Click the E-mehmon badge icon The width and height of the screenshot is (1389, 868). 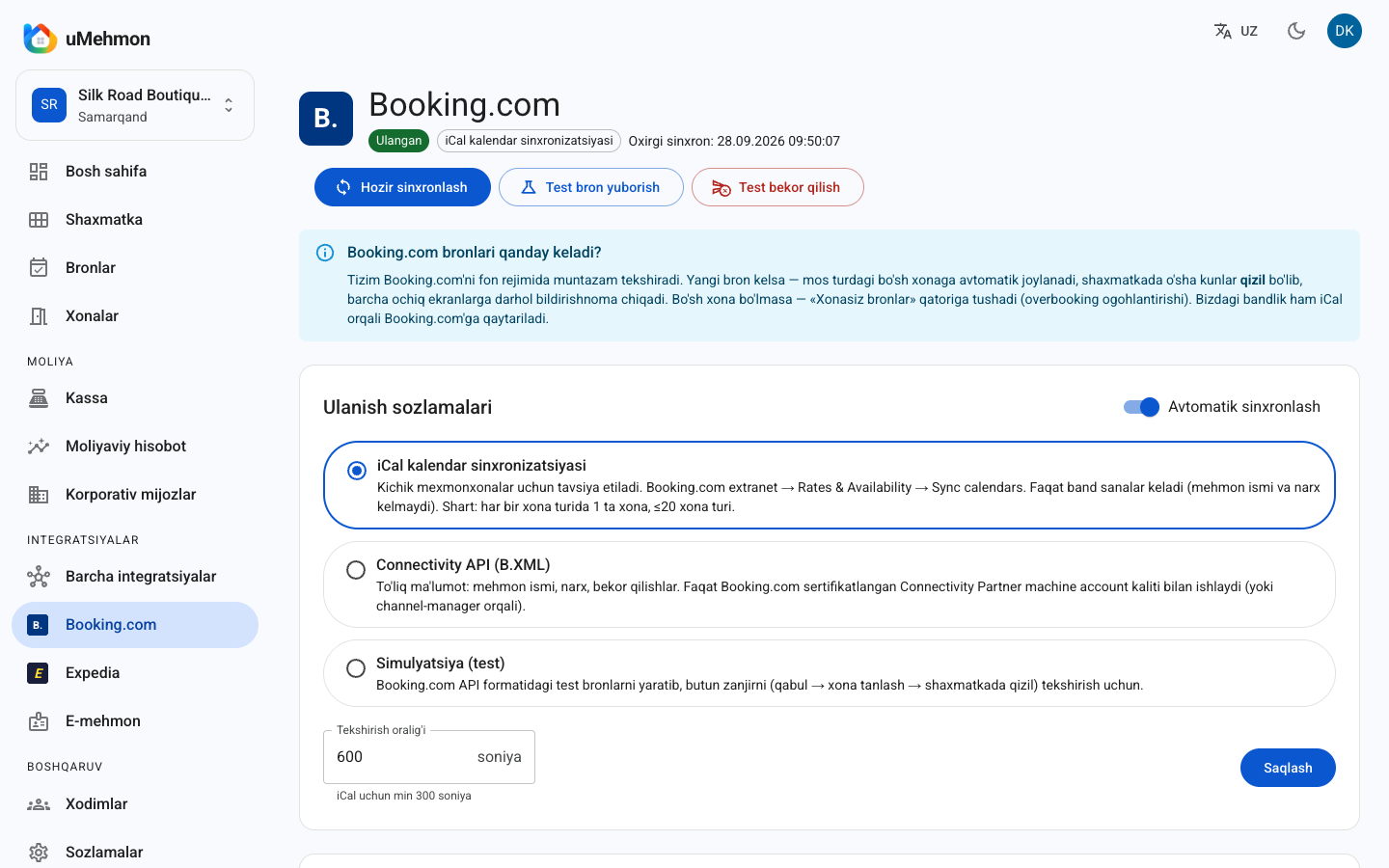click(x=39, y=721)
